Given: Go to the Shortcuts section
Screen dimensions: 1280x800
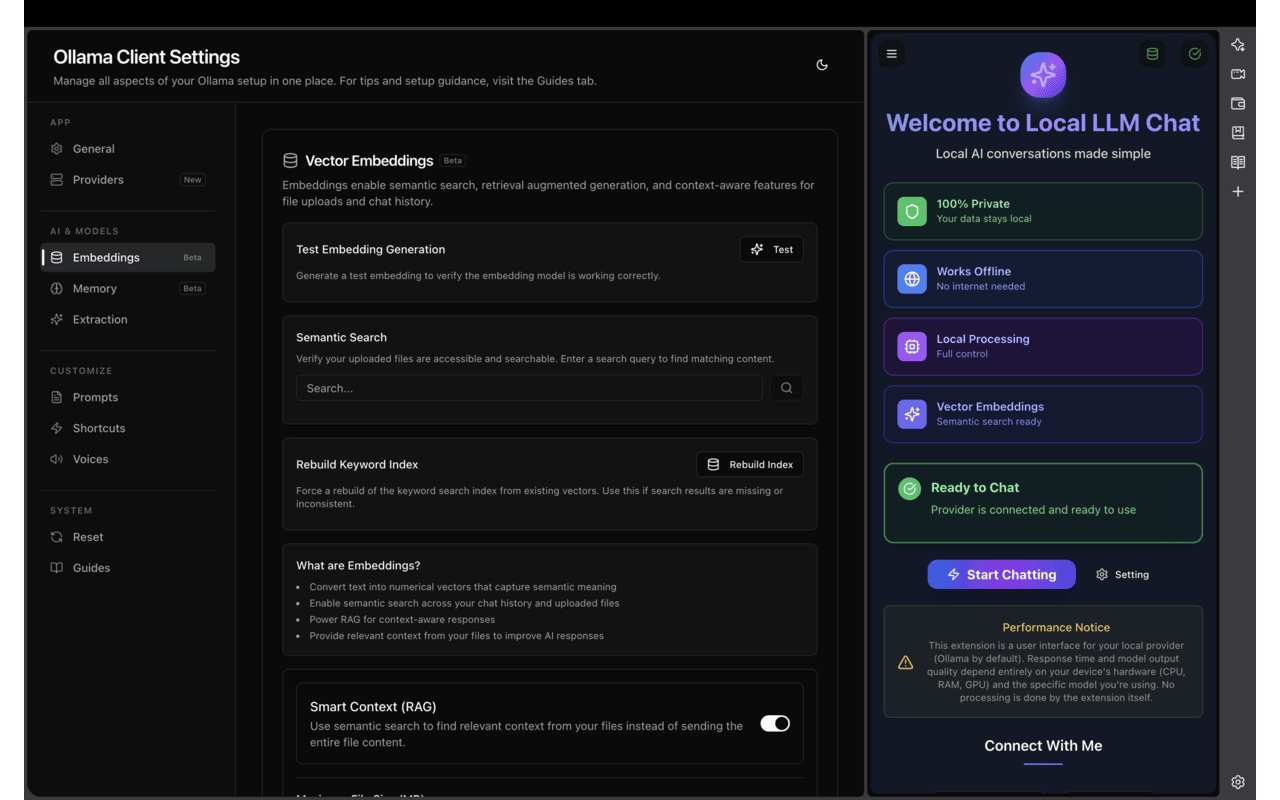Looking at the screenshot, I should tap(128, 429).
